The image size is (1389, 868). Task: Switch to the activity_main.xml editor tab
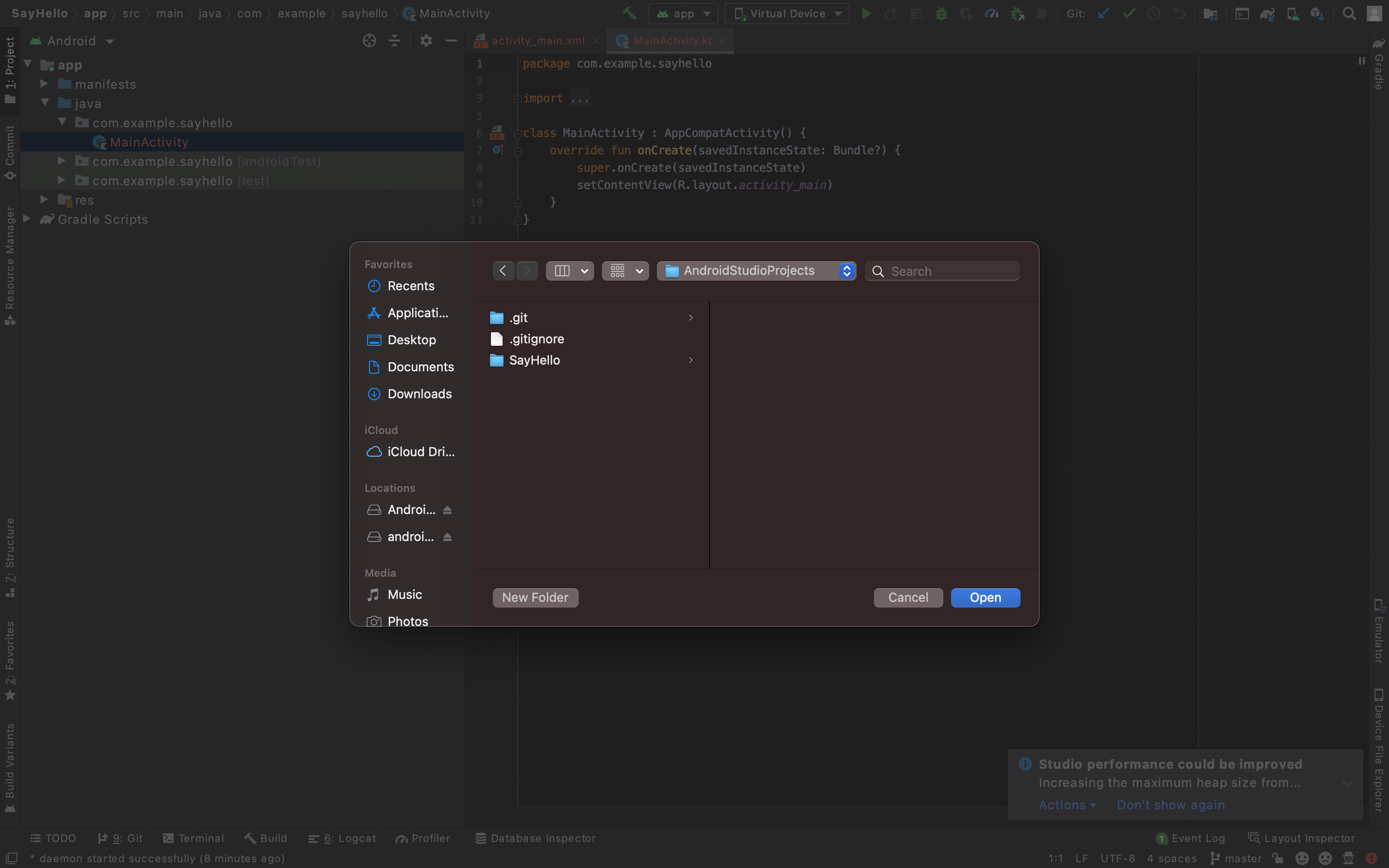pos(538,41)
